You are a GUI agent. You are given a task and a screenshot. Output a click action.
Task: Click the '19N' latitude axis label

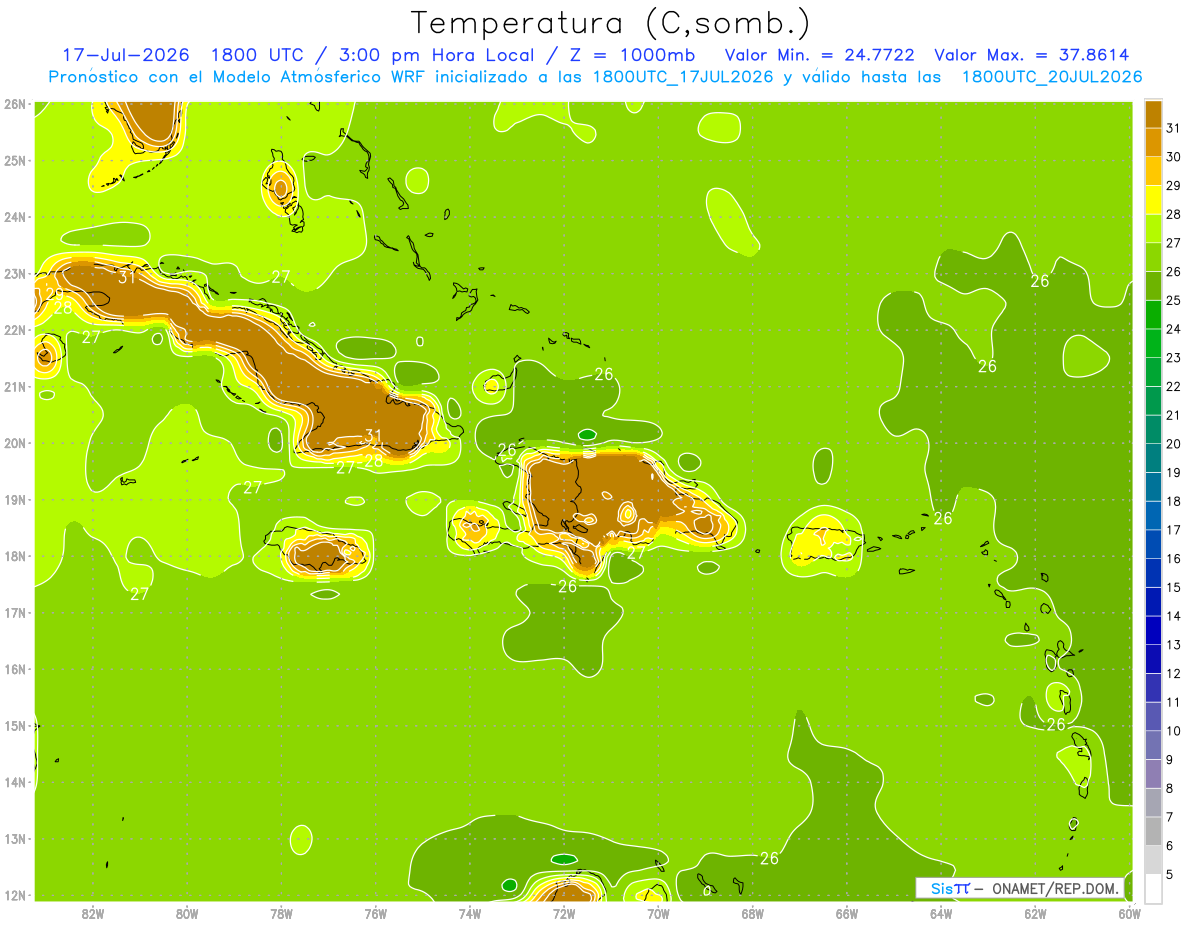[x=15, y=499]
